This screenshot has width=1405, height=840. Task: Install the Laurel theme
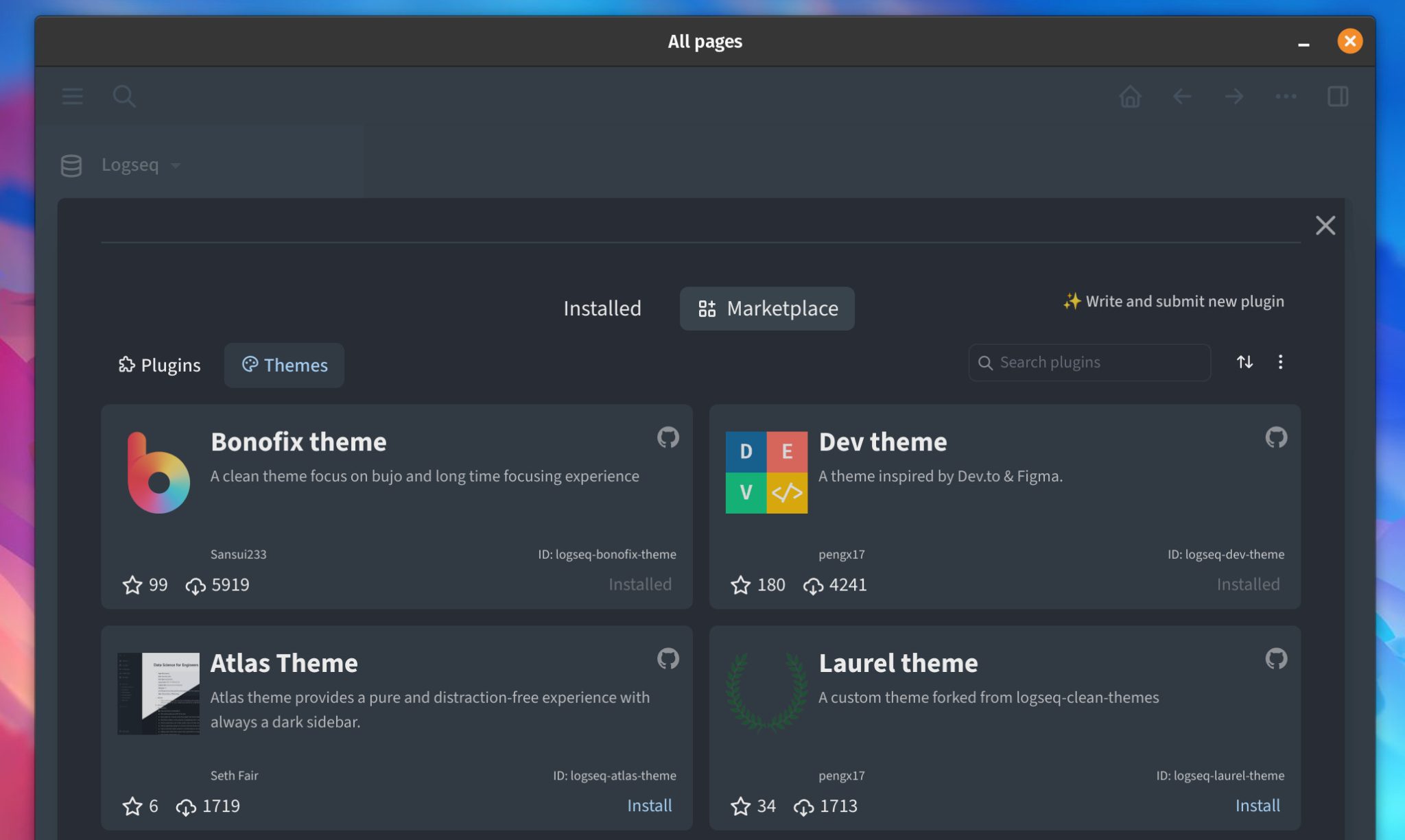click(x=1257, y=806)
